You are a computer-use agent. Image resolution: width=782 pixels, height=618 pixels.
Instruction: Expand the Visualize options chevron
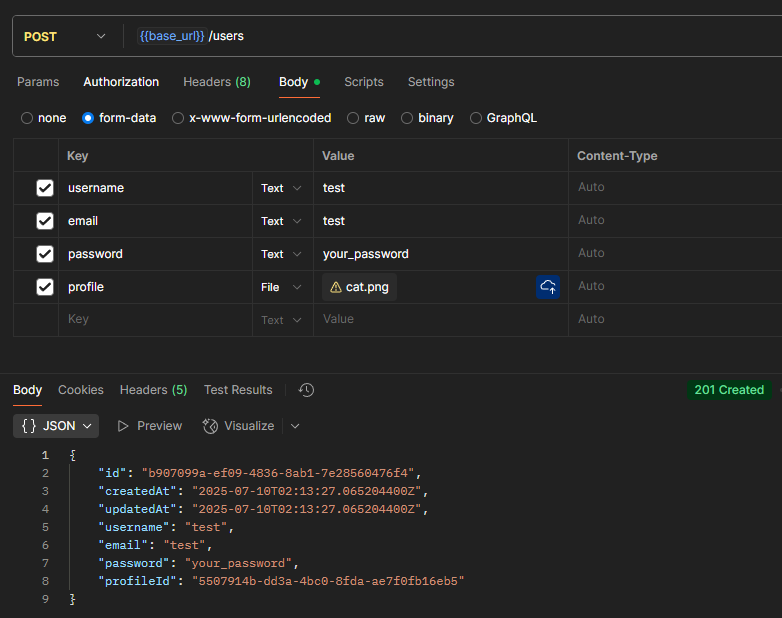295,426
